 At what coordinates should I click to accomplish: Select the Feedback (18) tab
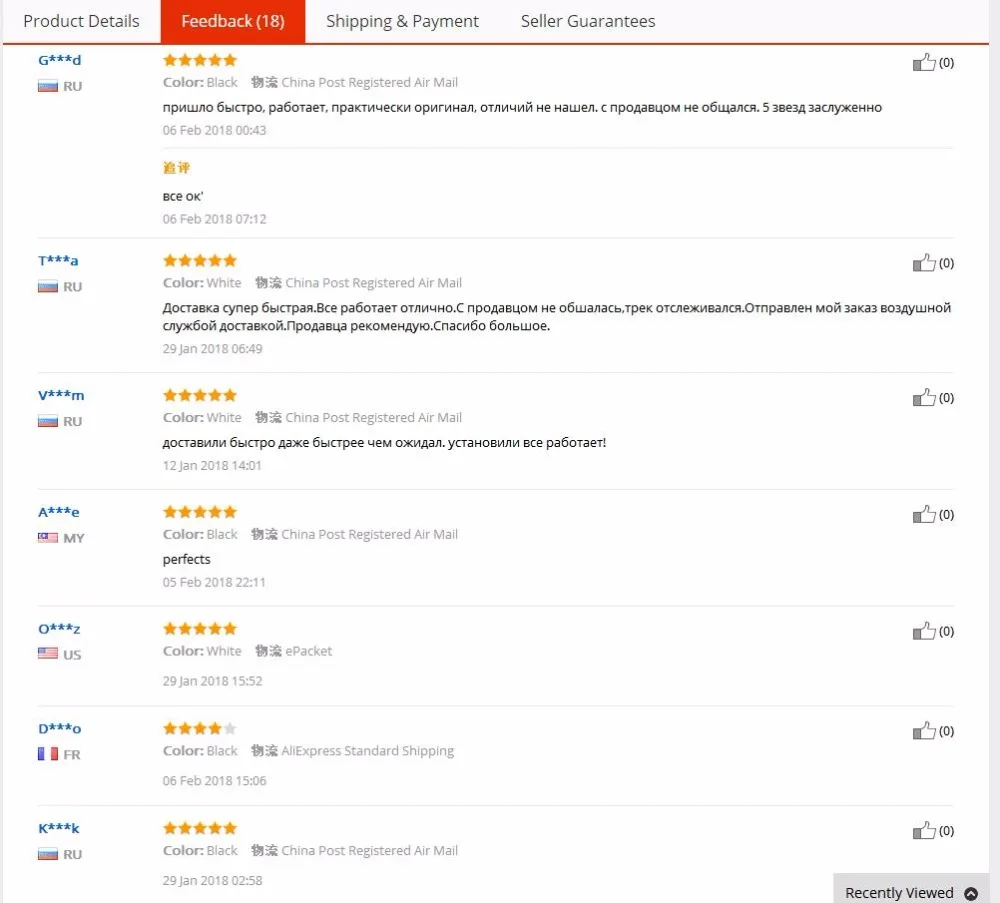(x=233, y=21)
